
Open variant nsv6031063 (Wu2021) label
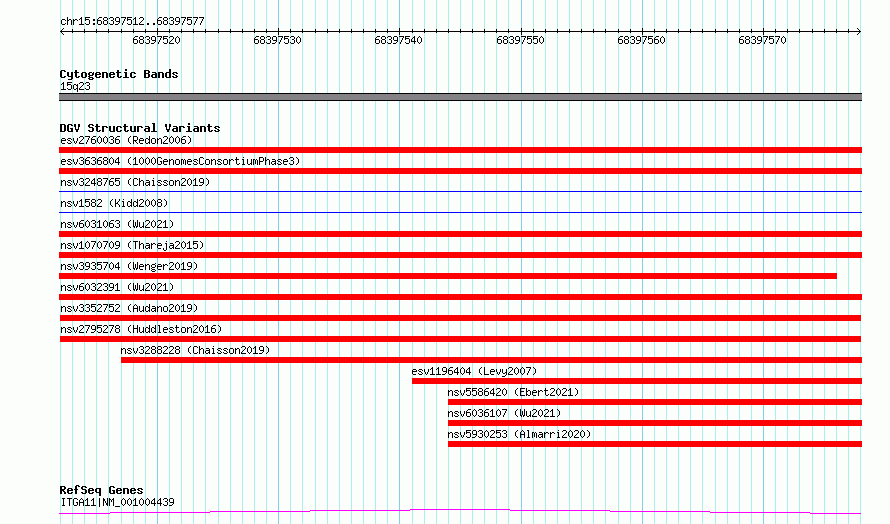point(117,224)
